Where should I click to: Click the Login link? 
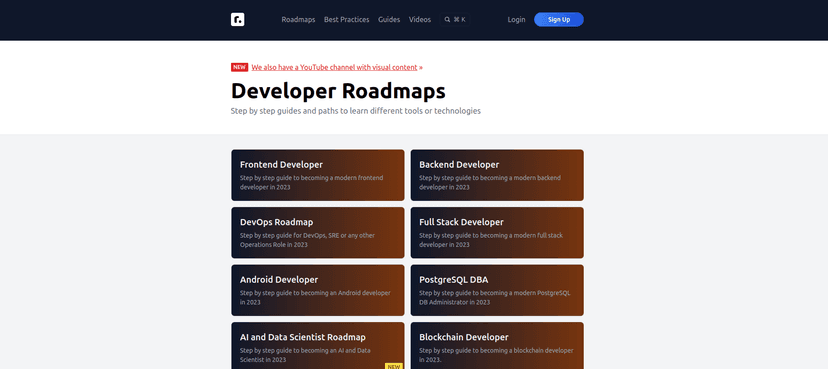(516, 20)
